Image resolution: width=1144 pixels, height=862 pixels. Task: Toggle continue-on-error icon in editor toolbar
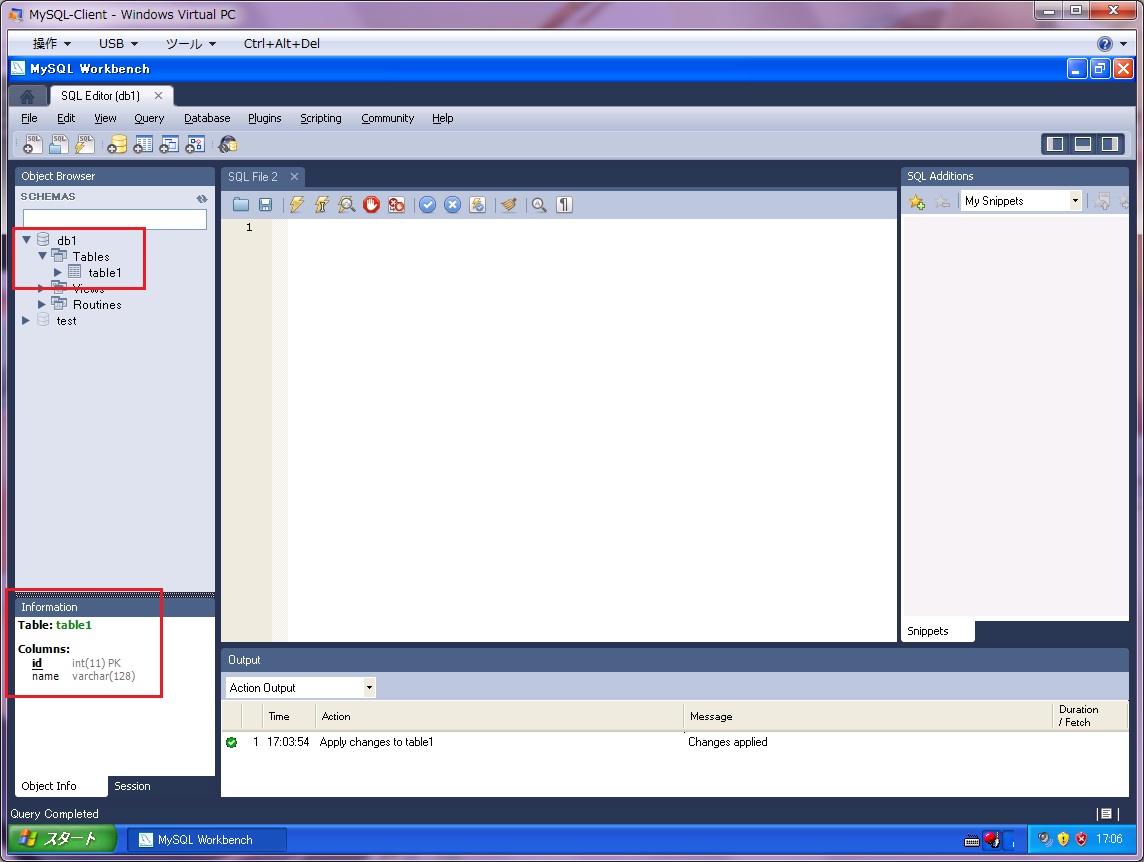[396, 205]
